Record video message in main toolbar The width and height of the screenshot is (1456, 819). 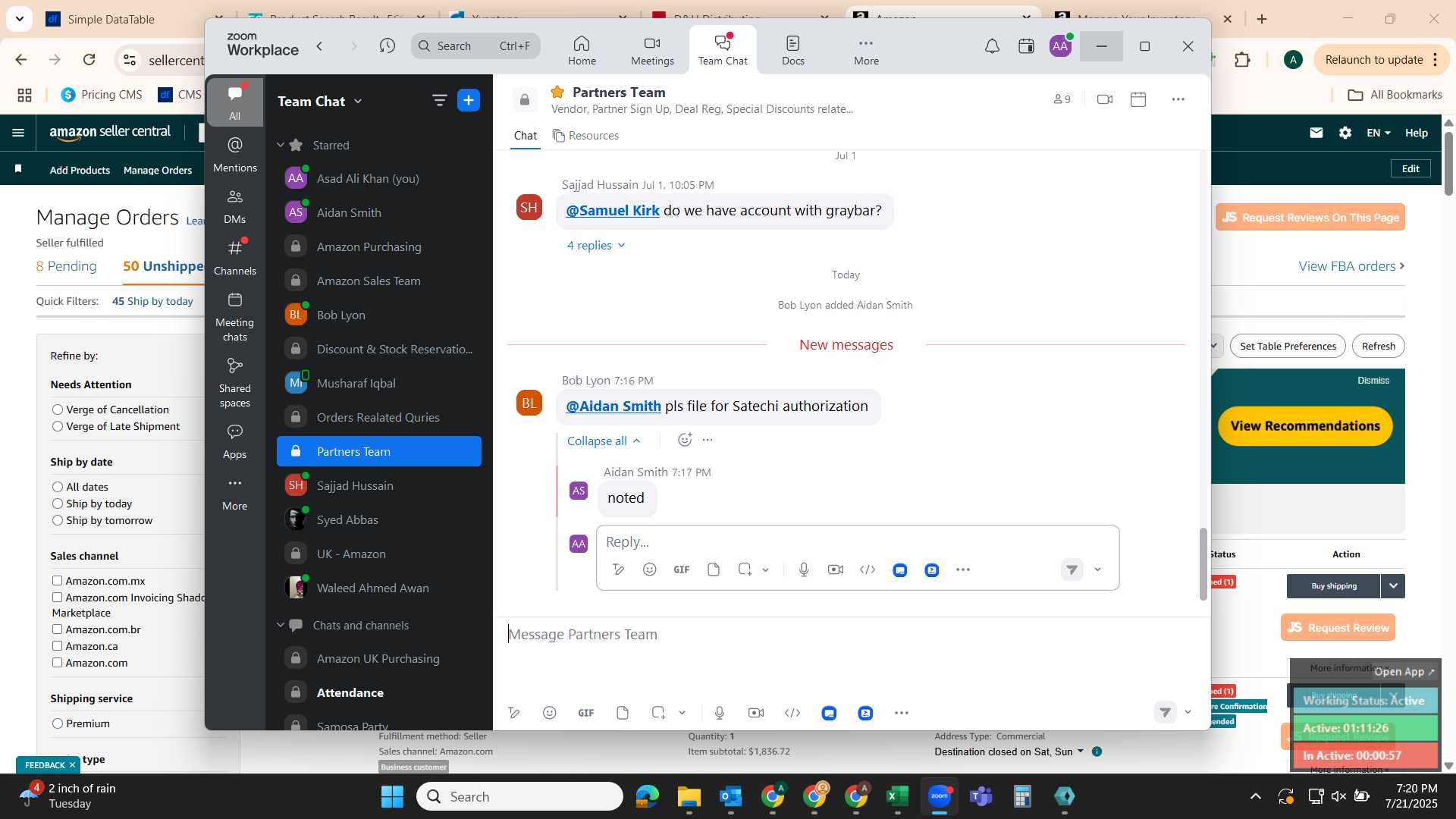(756, 713)
